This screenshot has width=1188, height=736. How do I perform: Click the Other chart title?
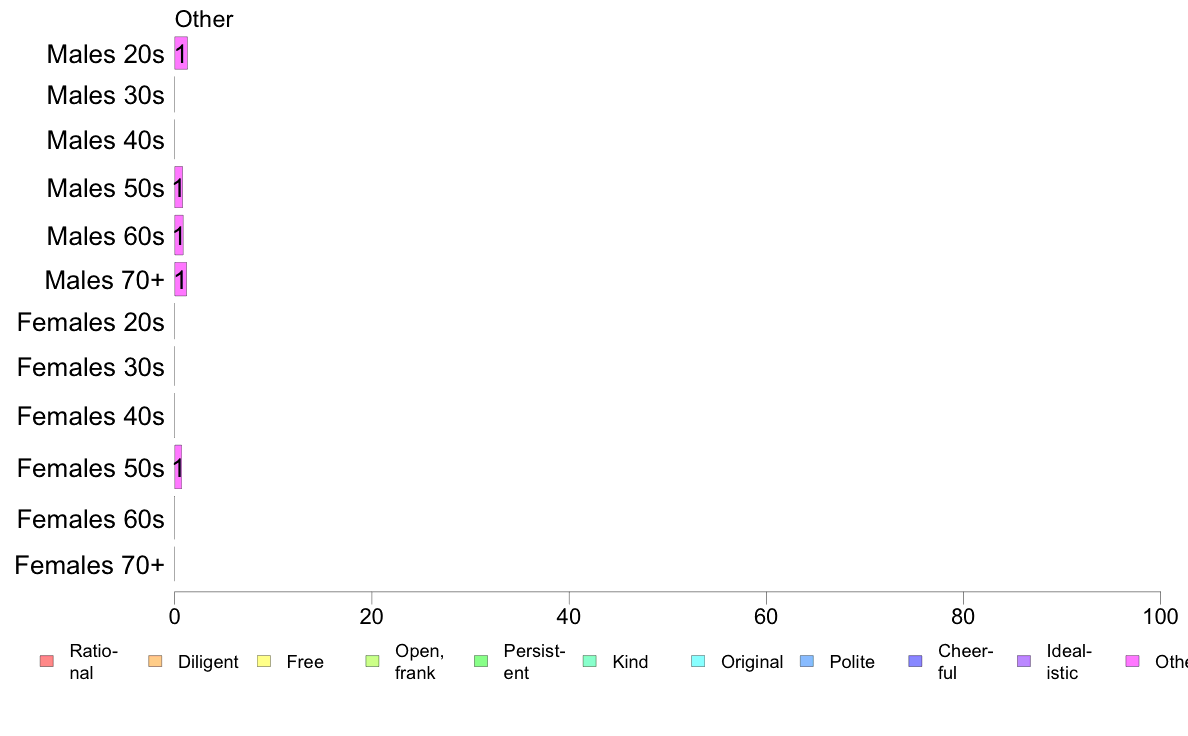pos(204,19)
